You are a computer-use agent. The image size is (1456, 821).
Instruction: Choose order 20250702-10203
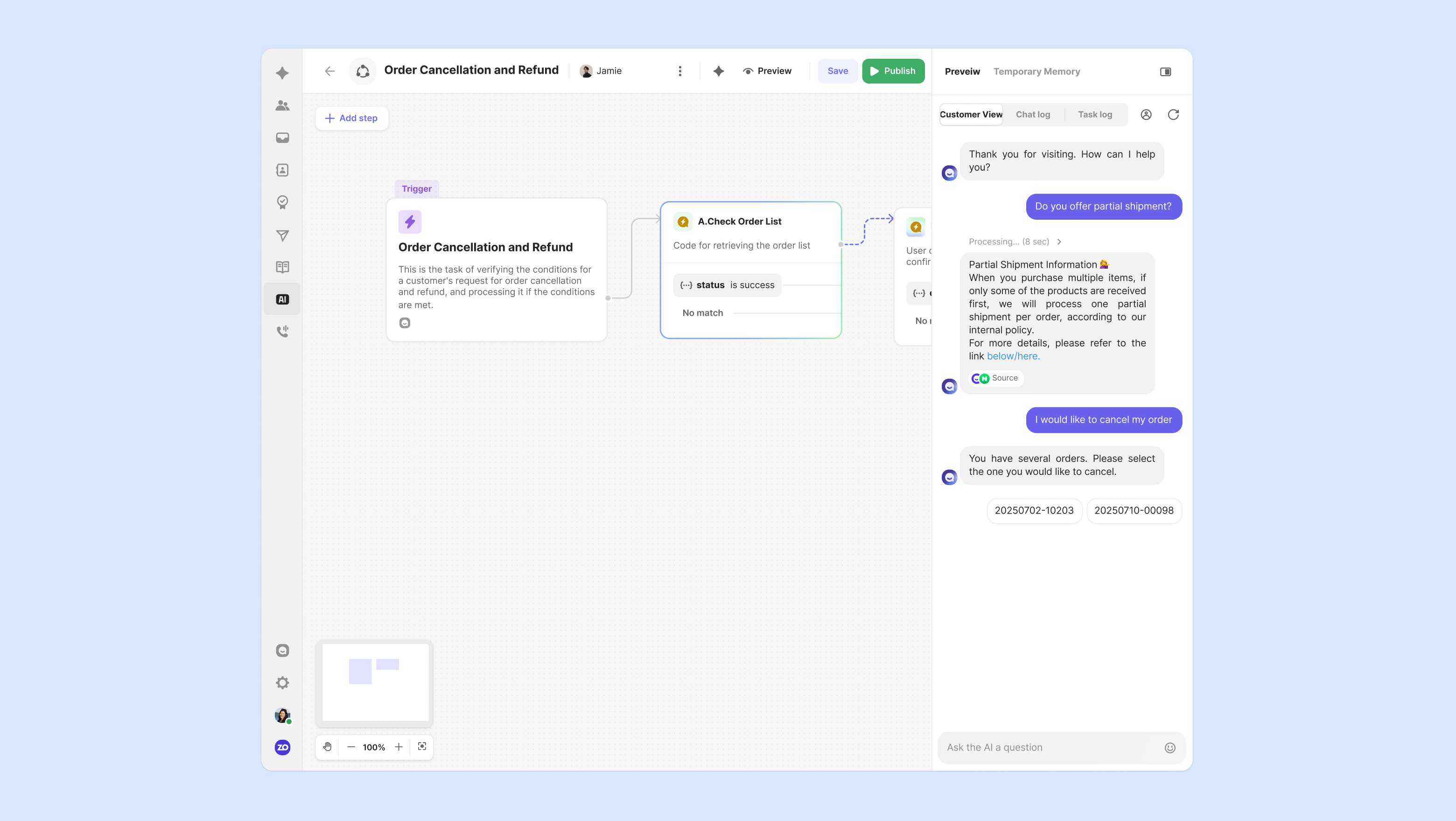(x=1034, y=510)
